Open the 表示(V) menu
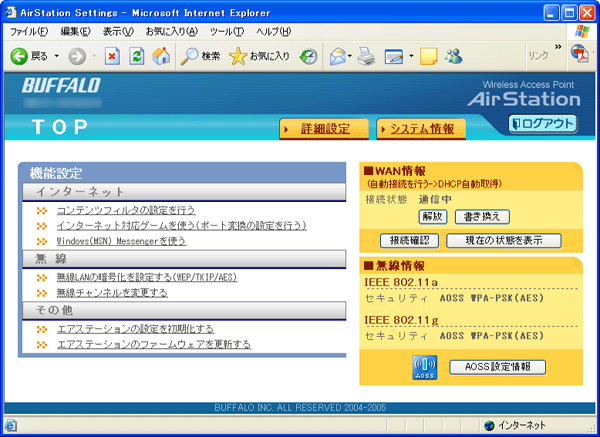The image size is (600, 437). 118,32
